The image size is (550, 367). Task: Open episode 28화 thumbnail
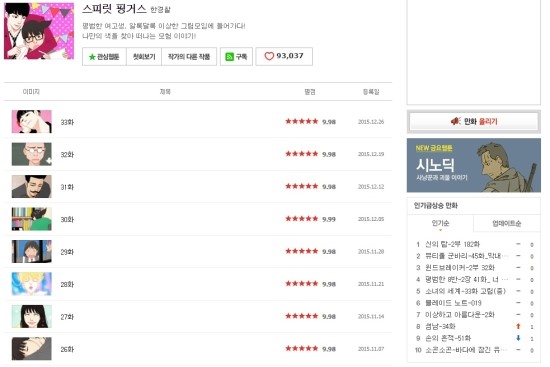(x=32, y=284)
